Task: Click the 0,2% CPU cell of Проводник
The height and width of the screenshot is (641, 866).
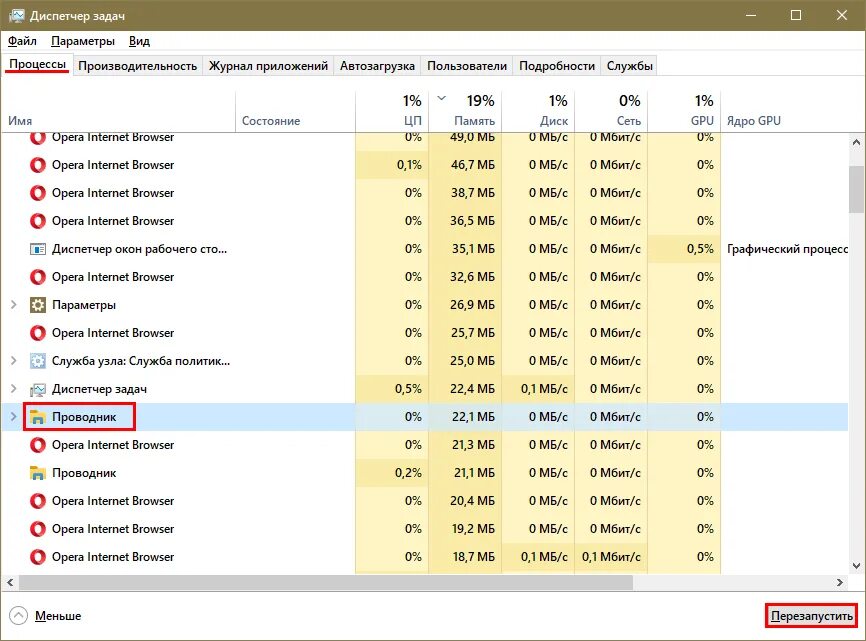Action: (x=392, y=473)
